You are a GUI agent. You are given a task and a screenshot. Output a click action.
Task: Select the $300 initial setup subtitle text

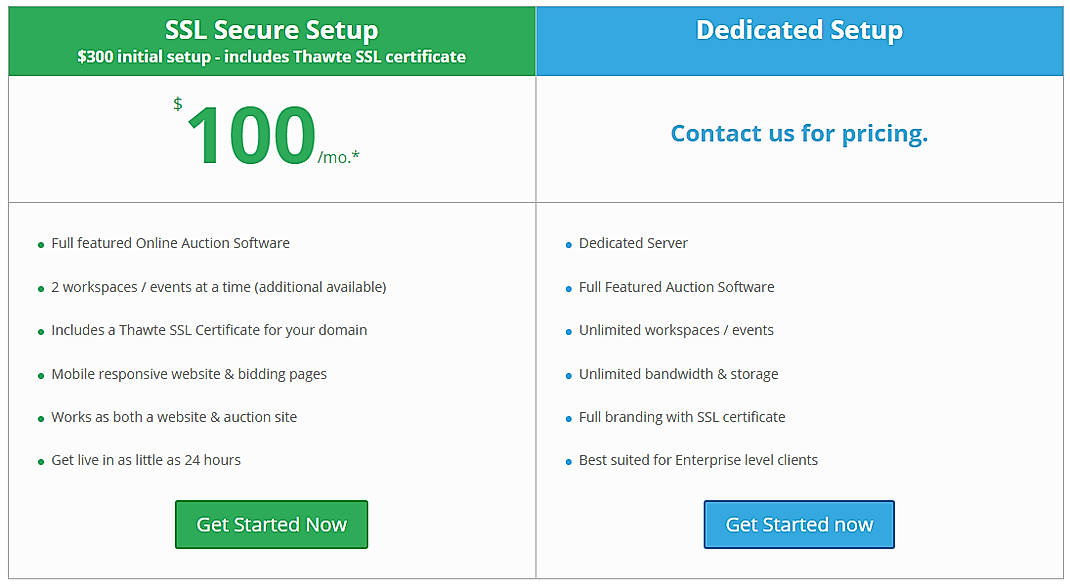coord(271,57)
